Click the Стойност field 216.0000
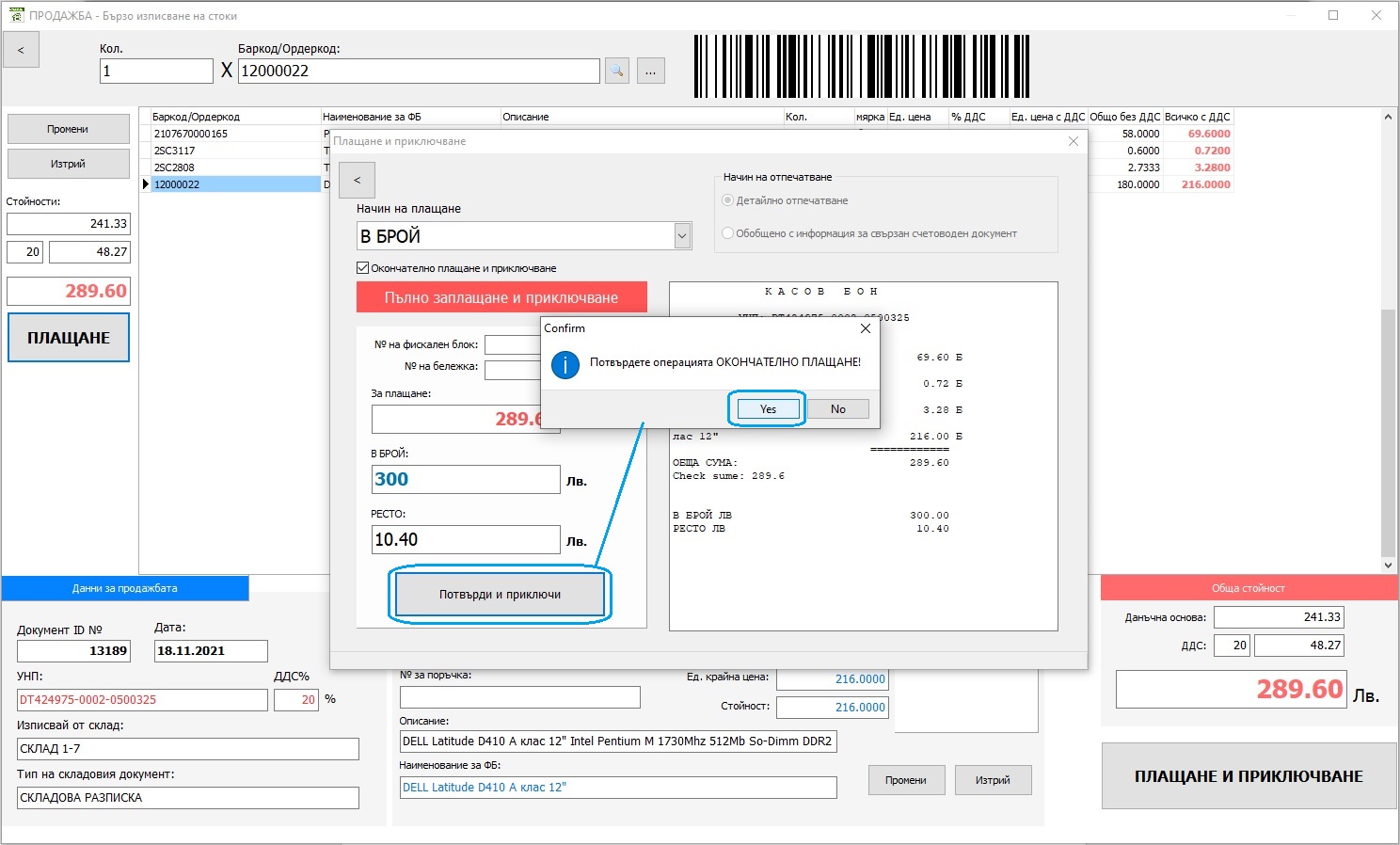The image size is (1400, 845). tap(832, 707)
